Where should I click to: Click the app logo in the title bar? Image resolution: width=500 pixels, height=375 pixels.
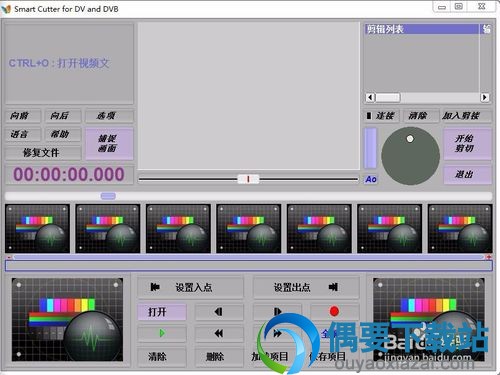coord(6,9)
